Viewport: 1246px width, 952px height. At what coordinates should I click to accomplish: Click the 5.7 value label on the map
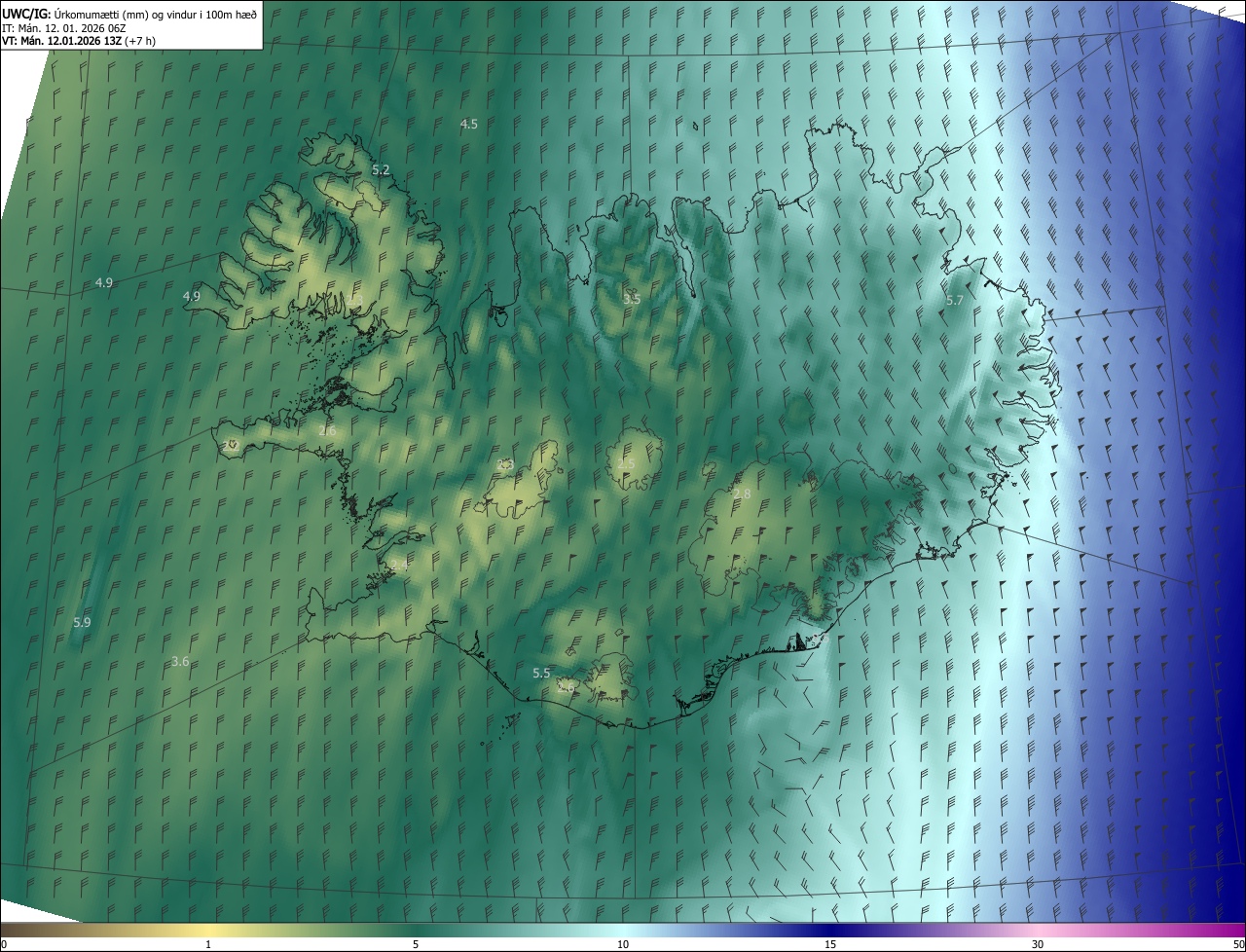point(955,301)
